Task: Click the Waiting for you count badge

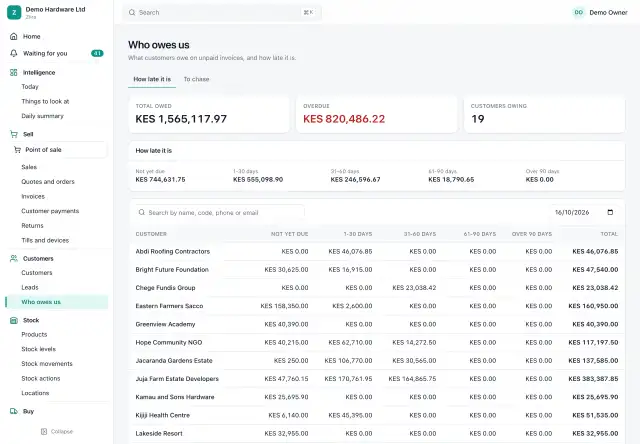Action: [97, 53]
